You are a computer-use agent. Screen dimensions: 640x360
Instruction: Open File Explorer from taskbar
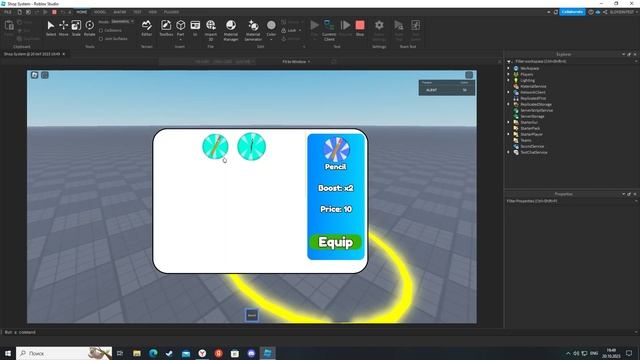(x=137, y=353)
